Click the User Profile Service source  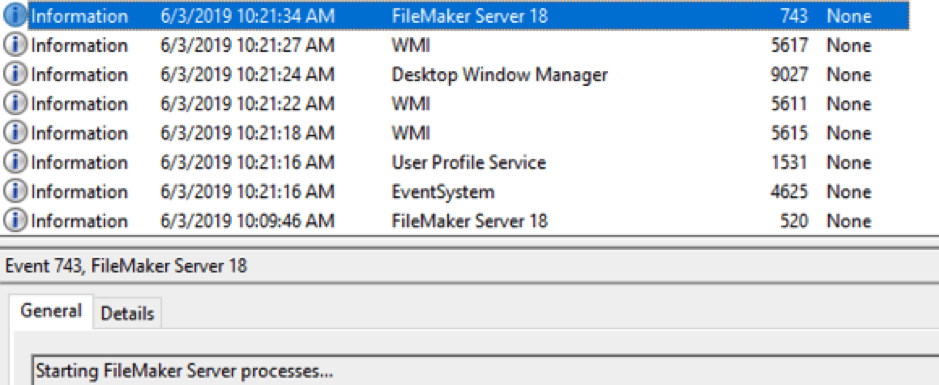(468, 162)
